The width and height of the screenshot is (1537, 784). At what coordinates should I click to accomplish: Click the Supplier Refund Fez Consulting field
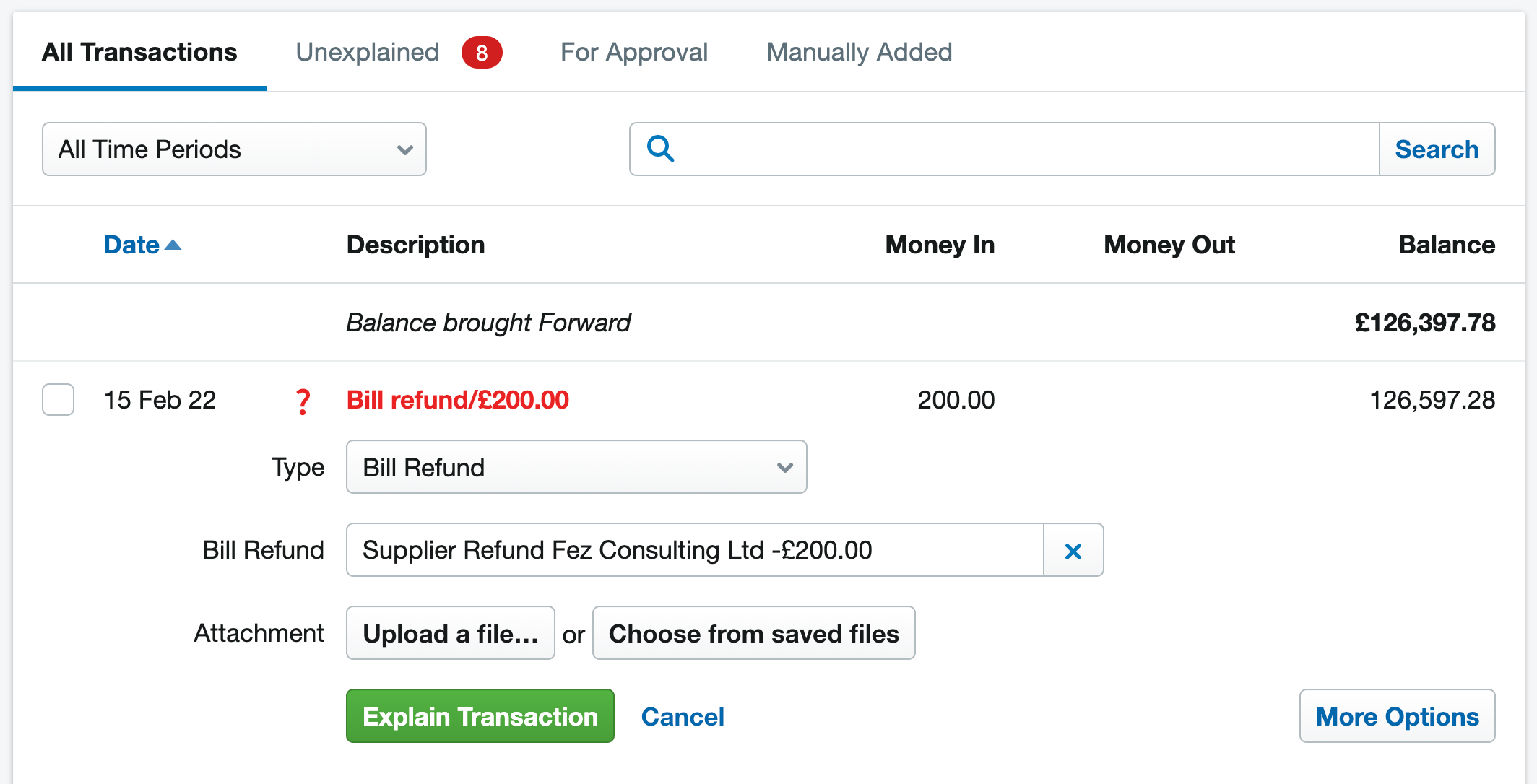(x=695, y=550)
